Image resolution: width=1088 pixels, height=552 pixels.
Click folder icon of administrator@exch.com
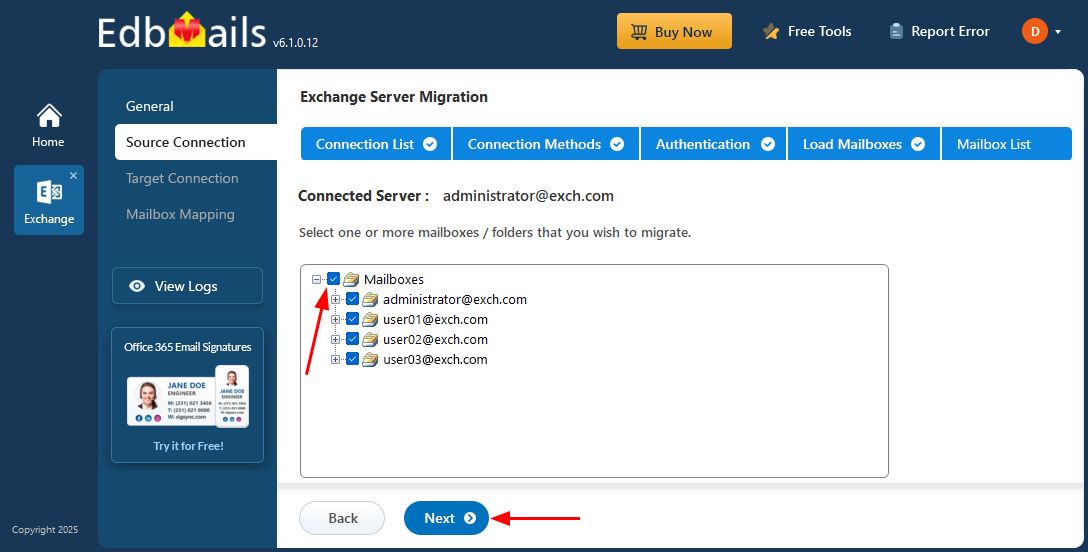tap(371, 300)
